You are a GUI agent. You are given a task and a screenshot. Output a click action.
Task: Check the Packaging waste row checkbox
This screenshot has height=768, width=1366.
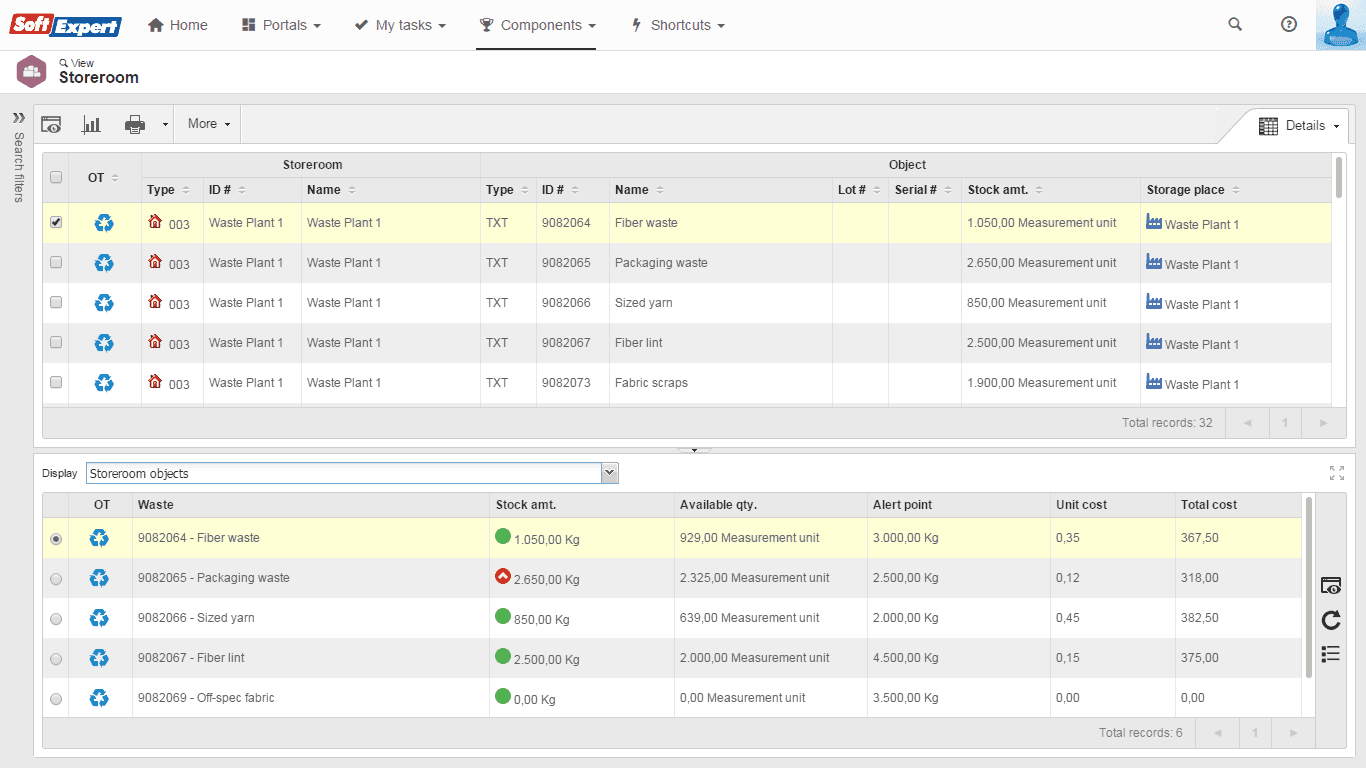(x=56, y=263)
